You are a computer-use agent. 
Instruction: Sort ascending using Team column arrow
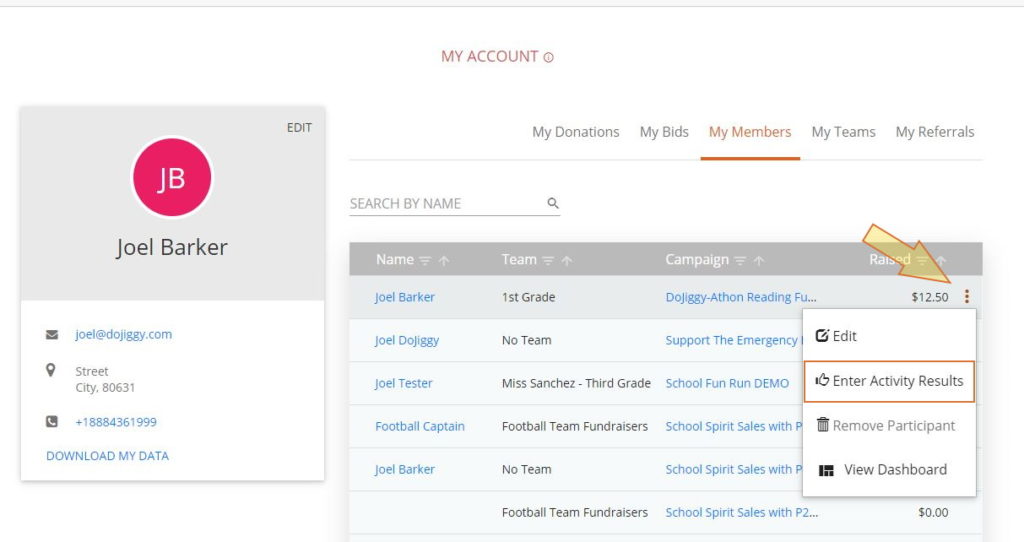[x=567, y=261]
